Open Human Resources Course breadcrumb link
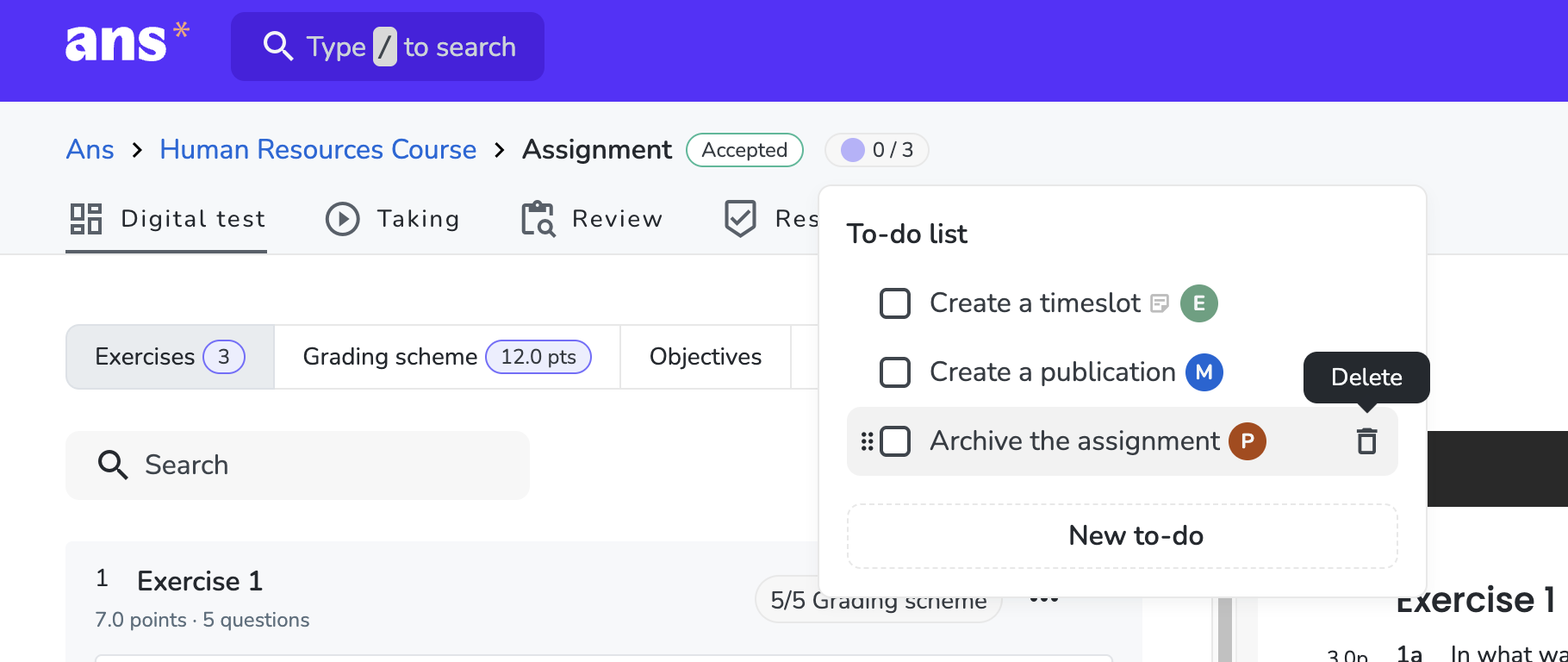Viewport: 1568px width, 662px height. coord(318,150)
